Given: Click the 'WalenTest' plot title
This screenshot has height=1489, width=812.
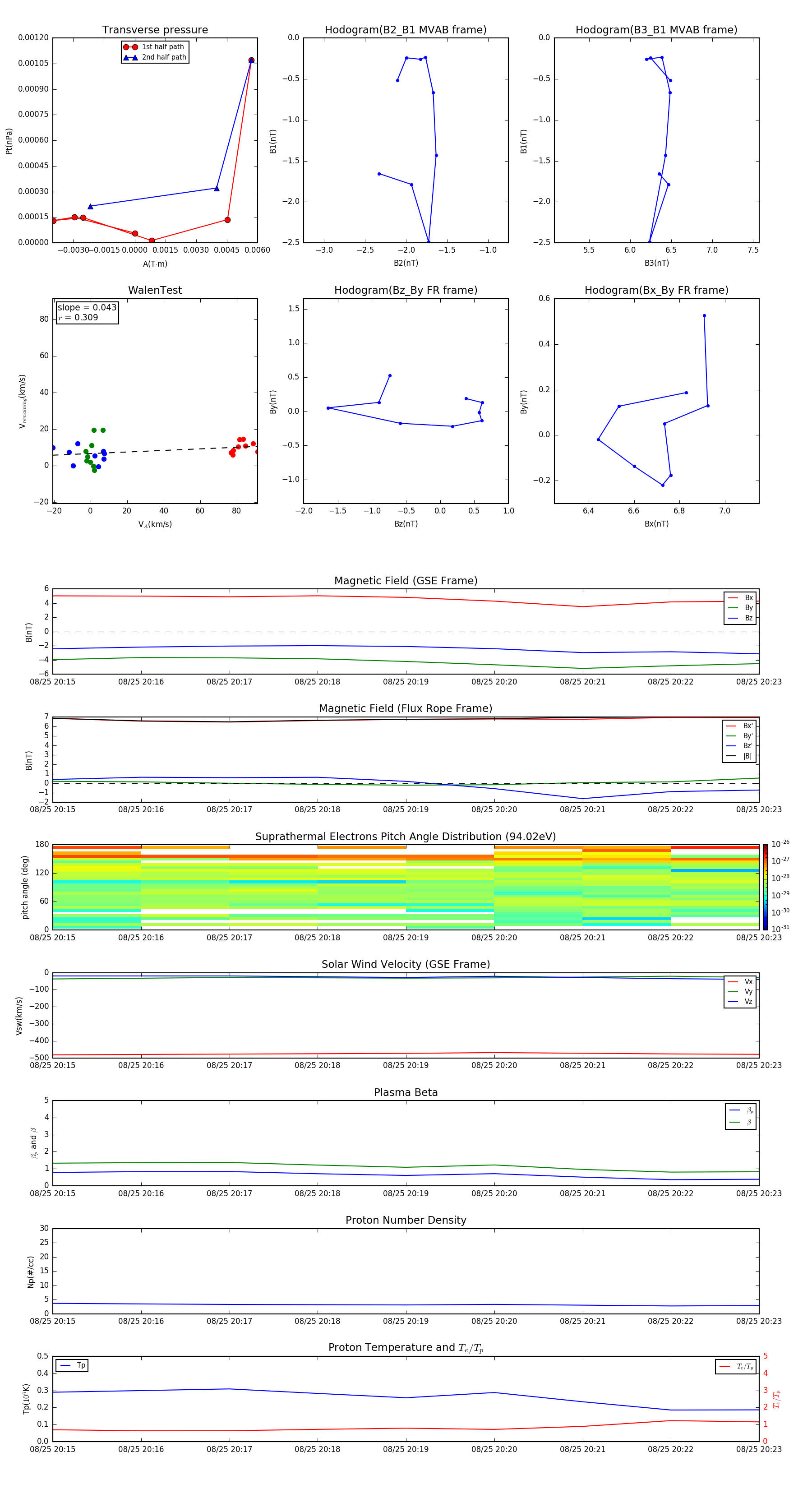Looking at the screenshot, I should (x=155, y=290).
